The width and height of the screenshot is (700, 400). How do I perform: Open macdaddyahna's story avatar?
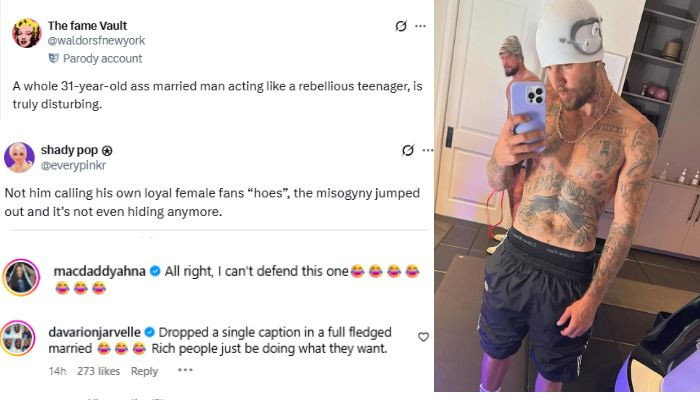point(21,277)
